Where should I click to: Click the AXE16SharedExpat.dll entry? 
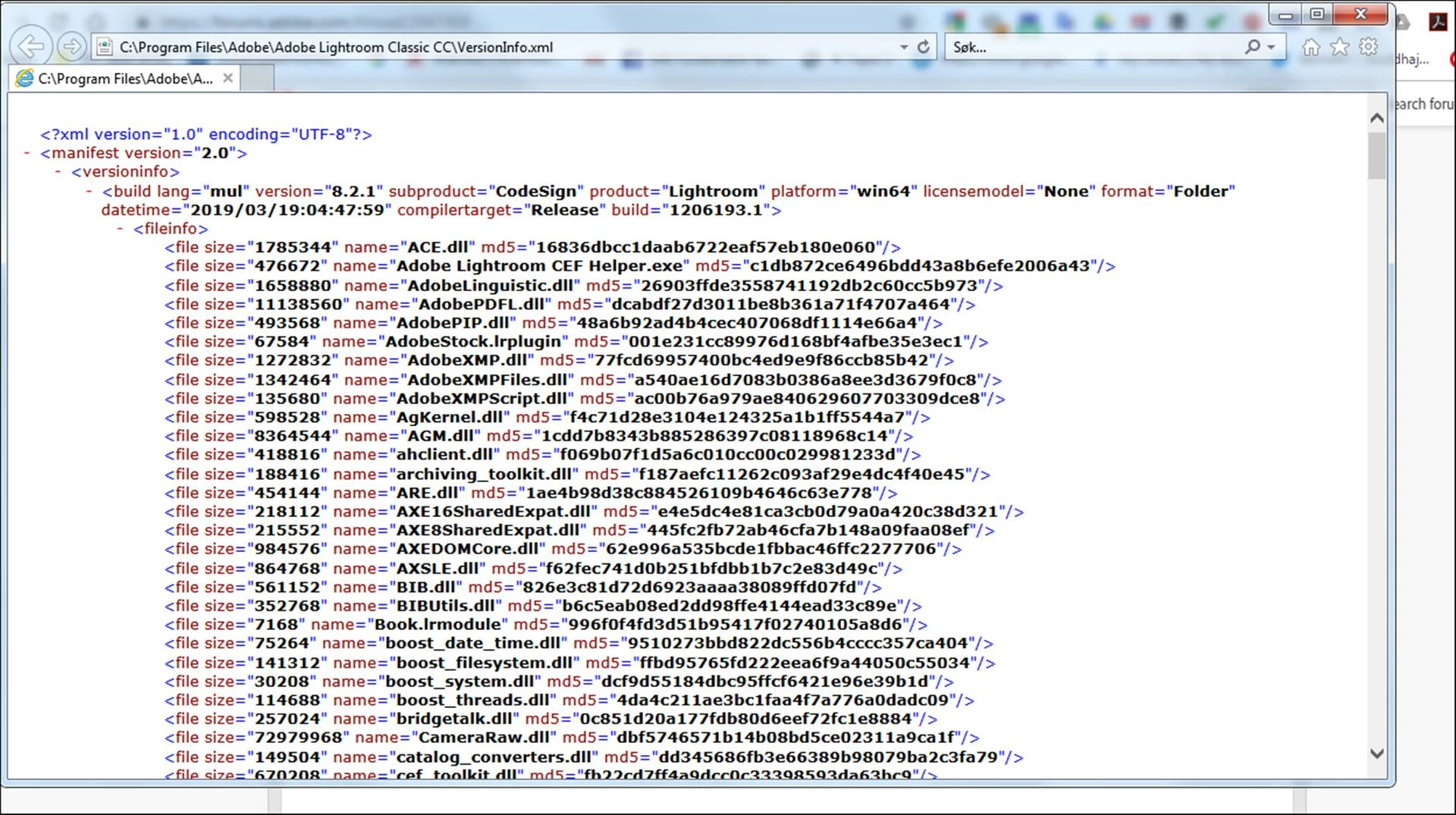coord(595,512)
